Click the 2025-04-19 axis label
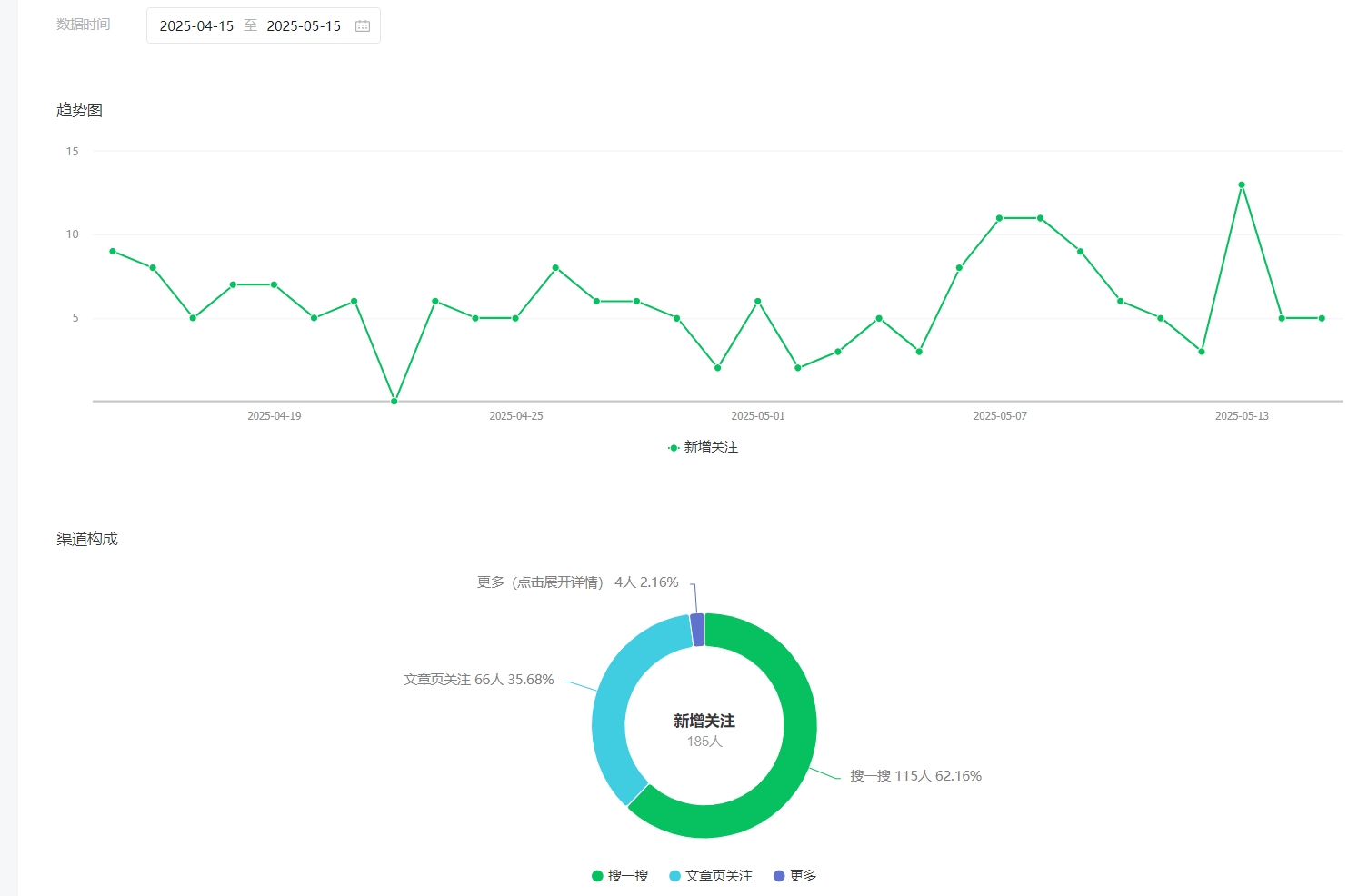Viewport: 1368px width, 896px height. pyautogui.click(x=275, y=416)
